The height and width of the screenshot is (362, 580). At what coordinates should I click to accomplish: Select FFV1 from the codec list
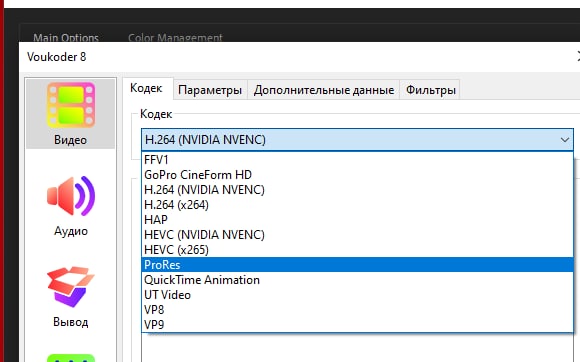357,160
